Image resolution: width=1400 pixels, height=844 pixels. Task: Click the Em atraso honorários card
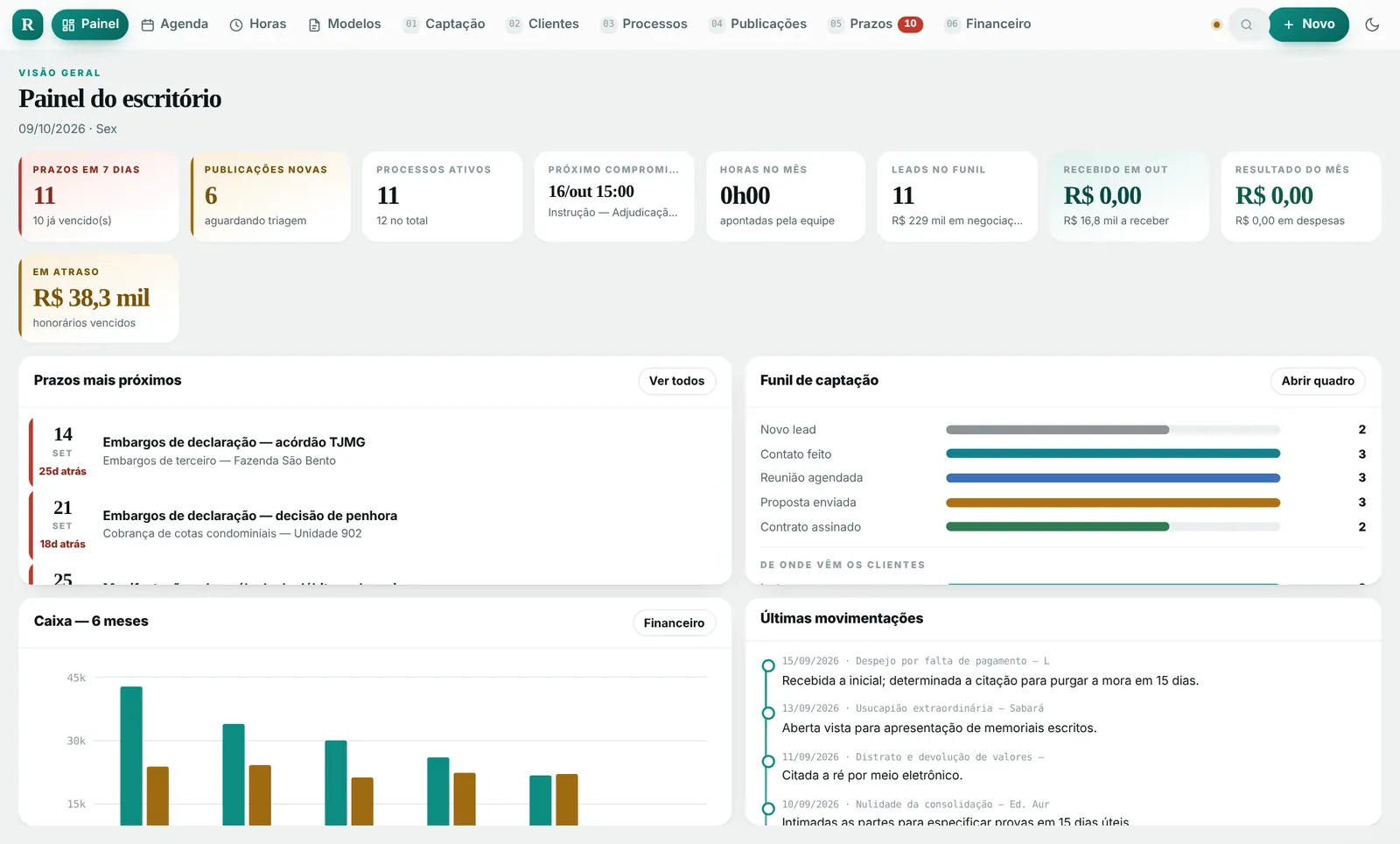click(99, 299)
